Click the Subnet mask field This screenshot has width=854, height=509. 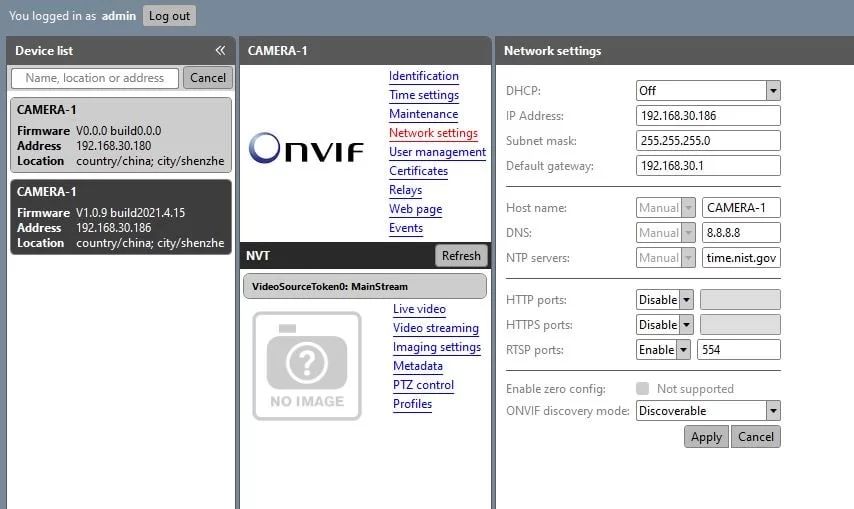pyautogui.click(x=708, y=141)
